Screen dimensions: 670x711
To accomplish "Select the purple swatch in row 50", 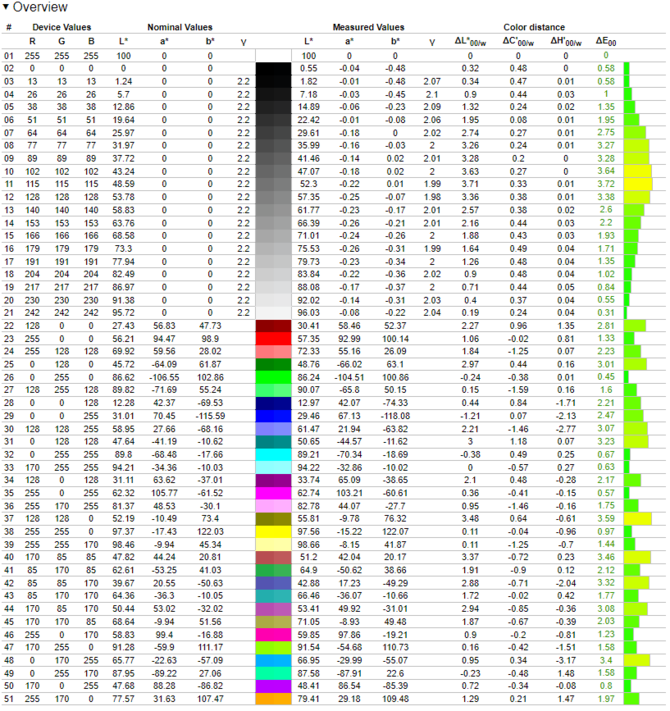I will [x=273, y=686].
